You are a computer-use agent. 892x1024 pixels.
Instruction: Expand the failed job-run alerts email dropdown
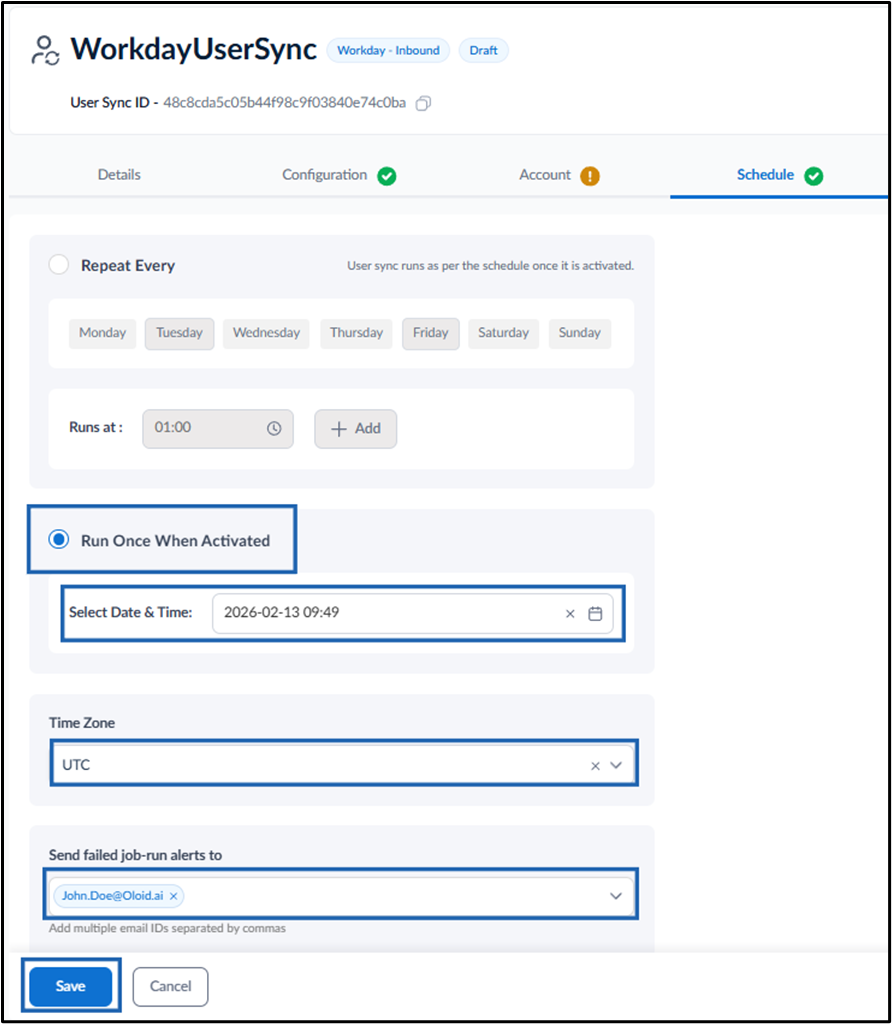pos(616,895)
